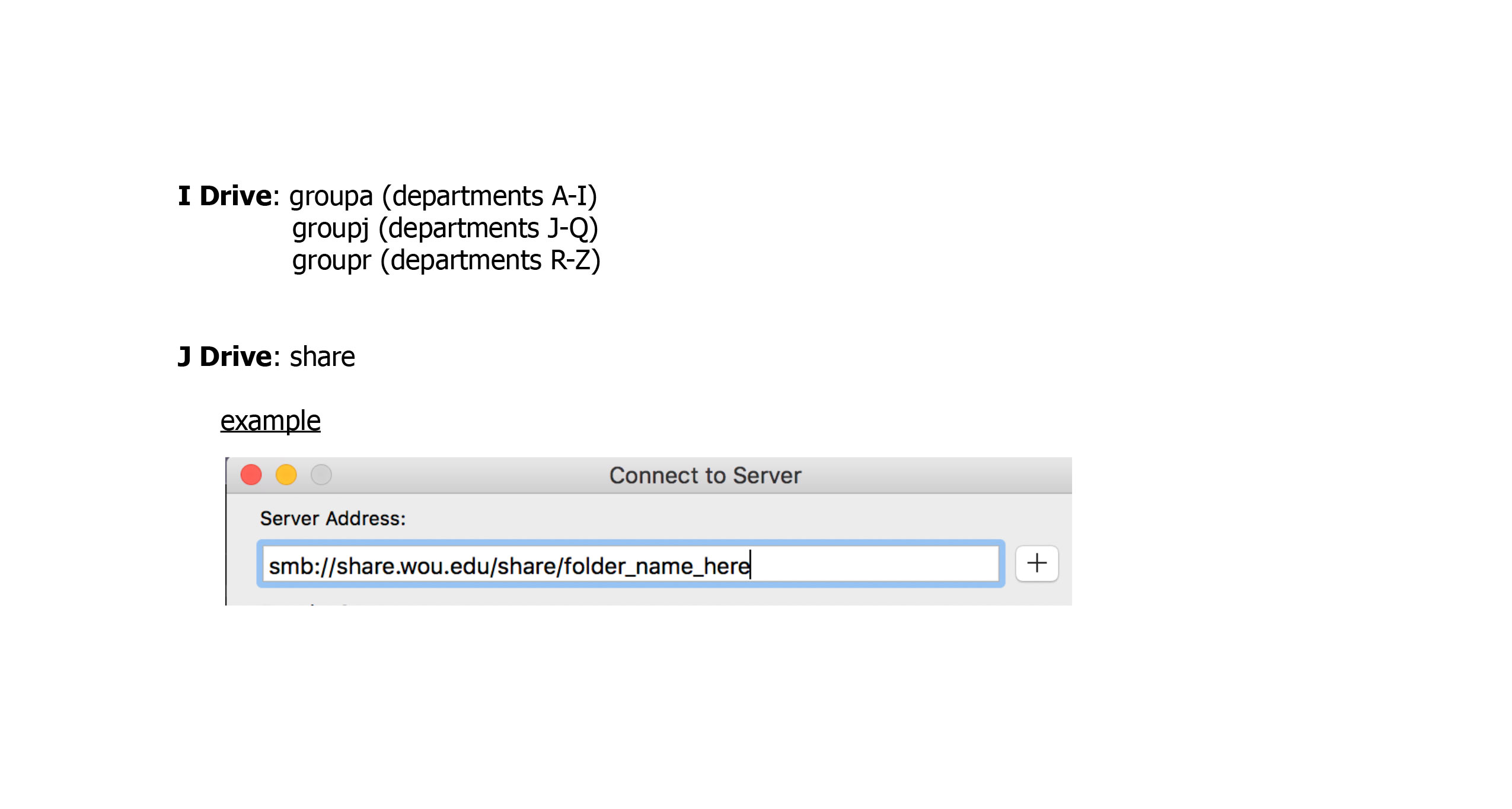Click the "(departments A-I)" text
The image size is (1512, 809).
(489, 196)
